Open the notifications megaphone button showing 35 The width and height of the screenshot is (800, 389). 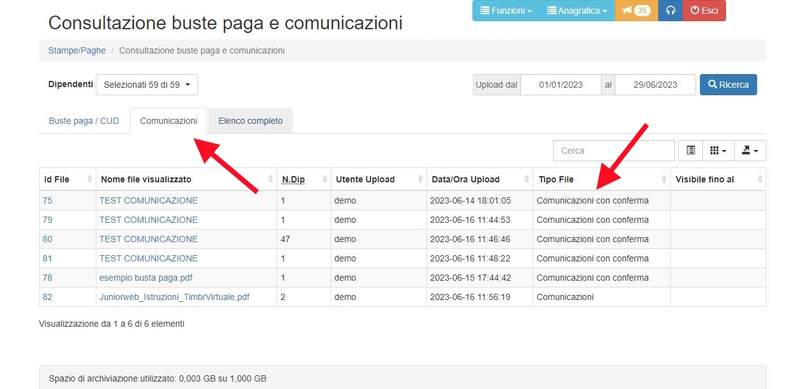(636, 11)
